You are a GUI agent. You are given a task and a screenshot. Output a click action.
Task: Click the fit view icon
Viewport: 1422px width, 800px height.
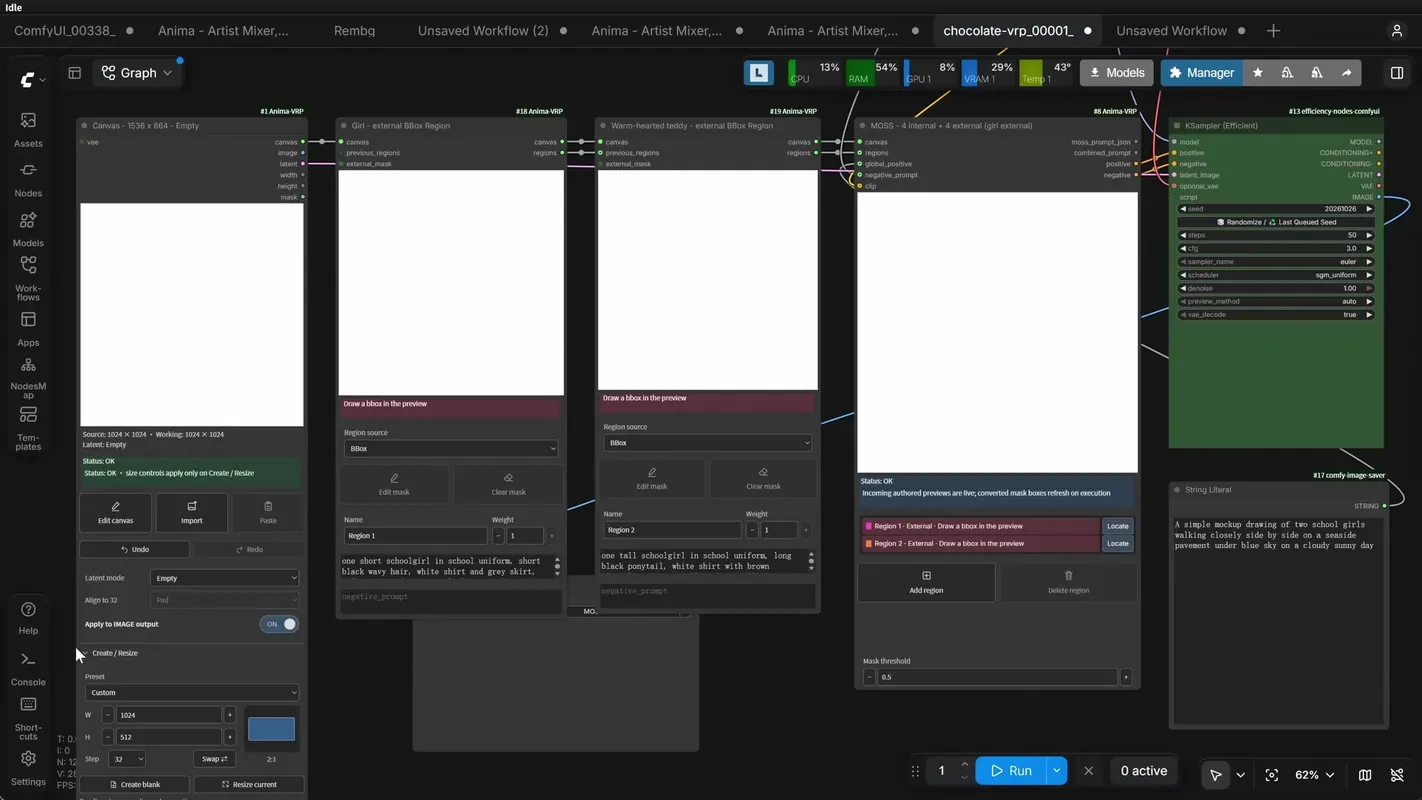pyautogui.click(x=1272, y=775)
